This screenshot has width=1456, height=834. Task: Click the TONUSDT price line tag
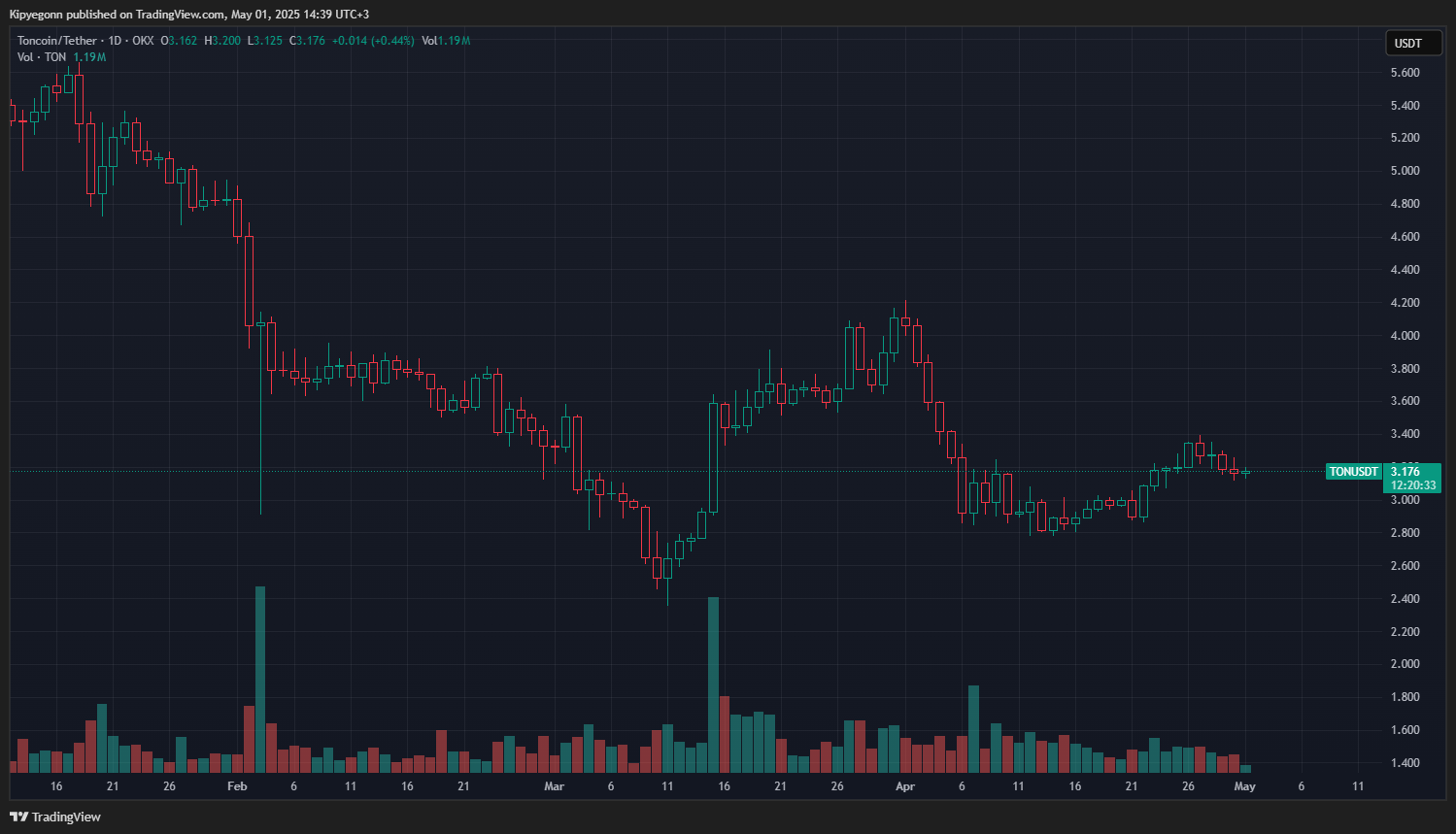(x=1354, y=472)
